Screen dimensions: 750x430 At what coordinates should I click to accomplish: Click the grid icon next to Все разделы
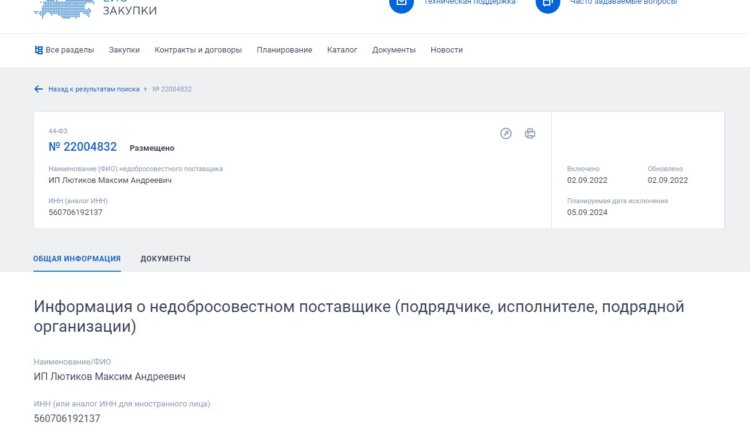pyautogui.click(x=38, y=50)
